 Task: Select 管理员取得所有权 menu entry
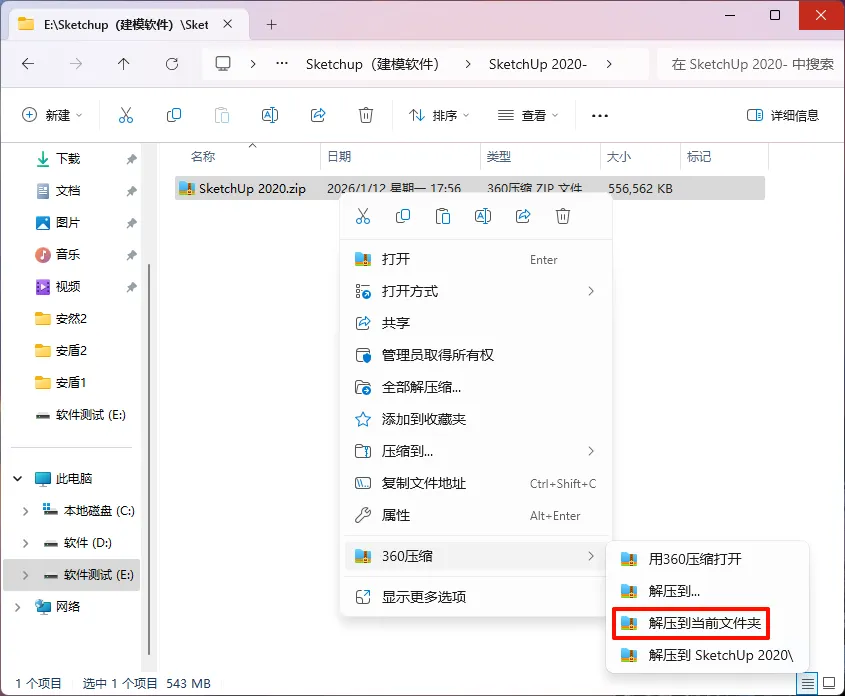coord(476,356)
